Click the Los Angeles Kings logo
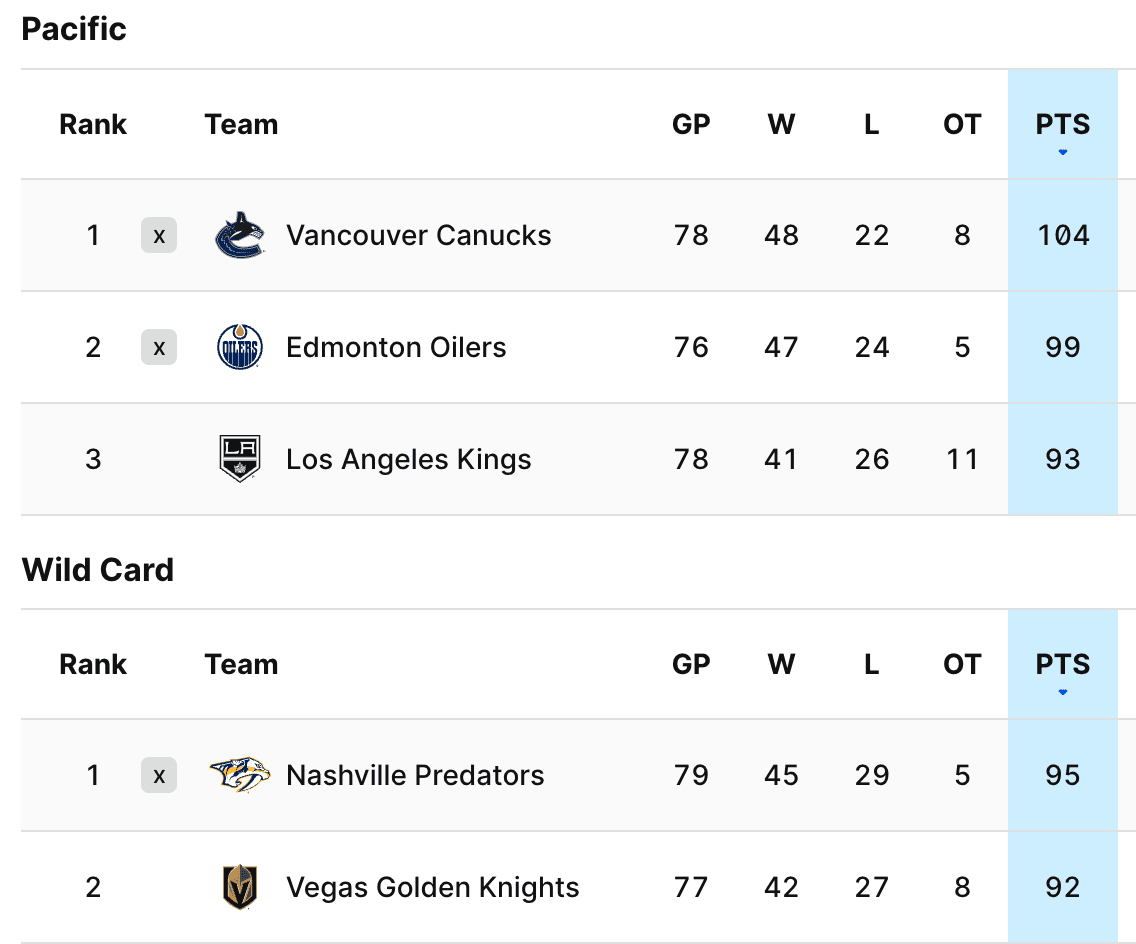Viewport: 1136px width, 944px height. 240,460
